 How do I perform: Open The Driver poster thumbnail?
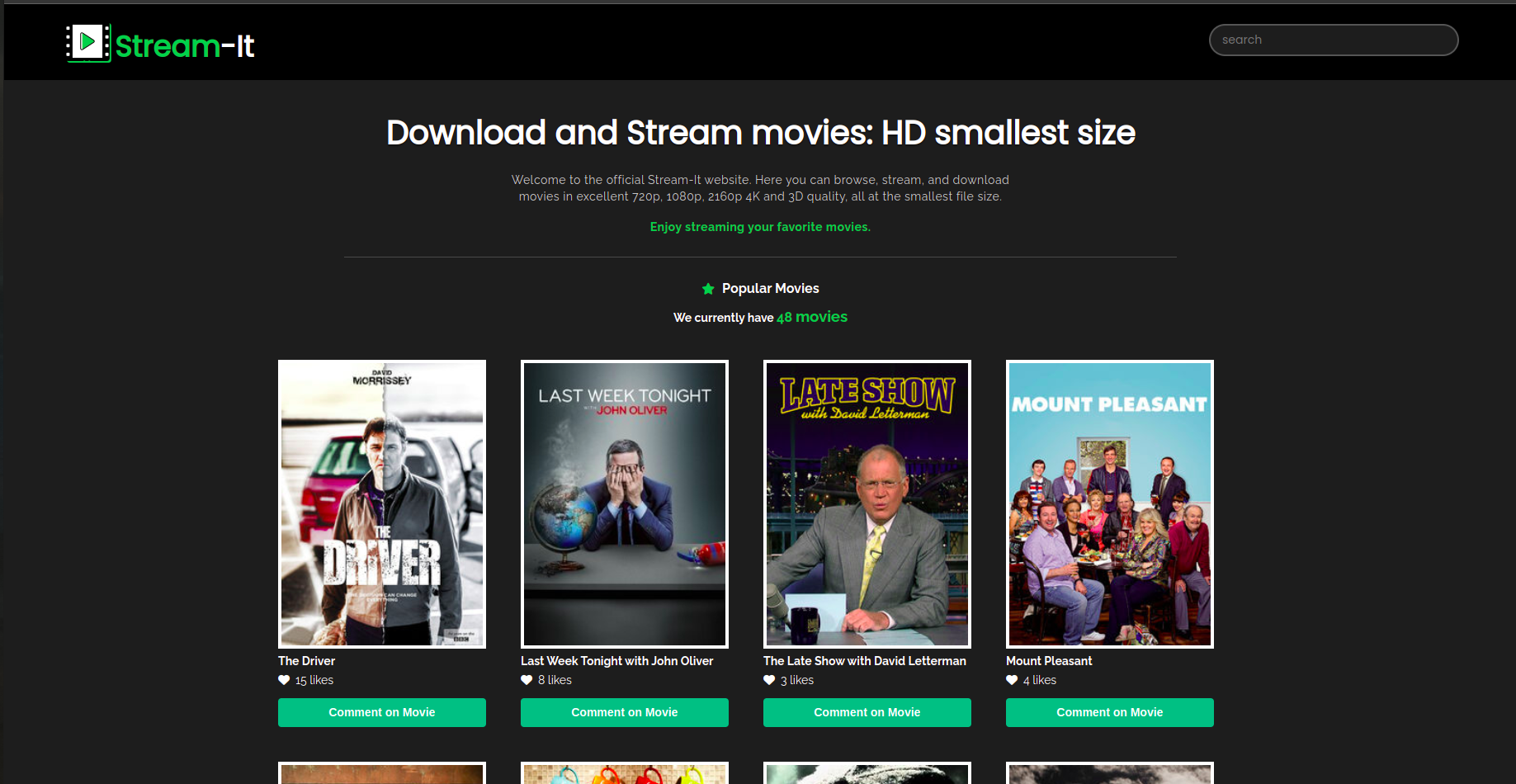pos(382,504)
